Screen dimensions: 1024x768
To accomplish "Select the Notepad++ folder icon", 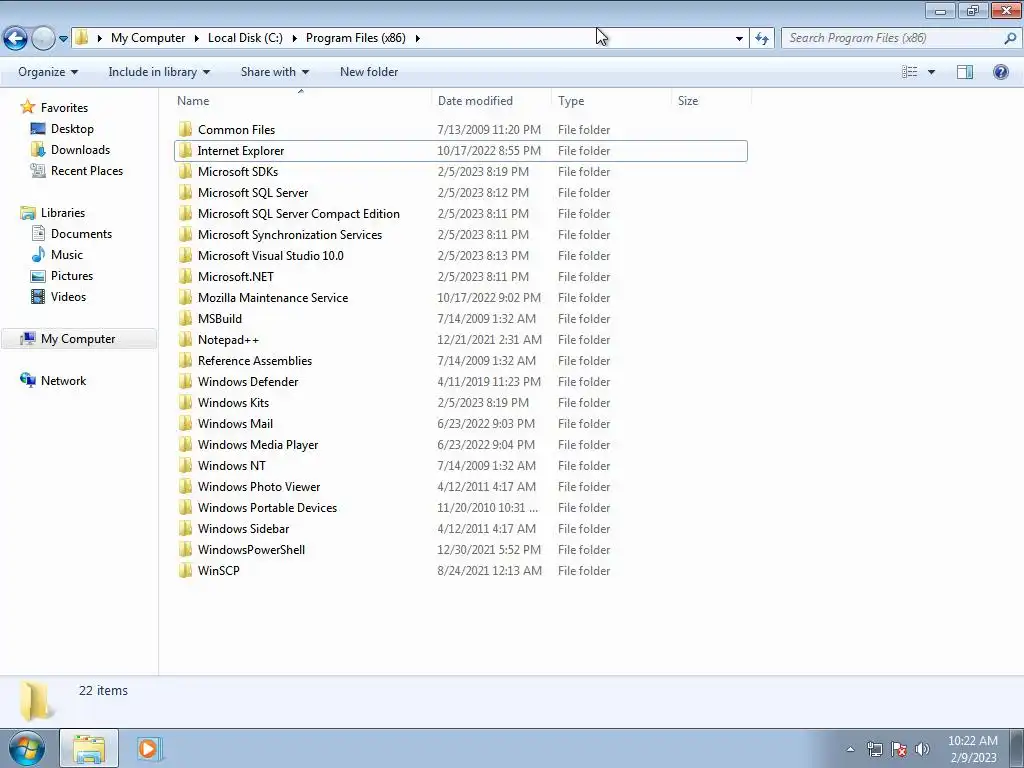I will 185,339.
